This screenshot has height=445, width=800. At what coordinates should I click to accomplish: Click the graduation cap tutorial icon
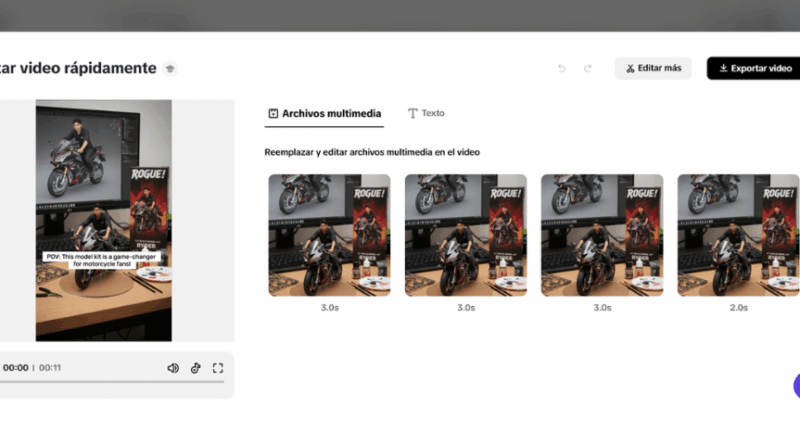[170, 68]
